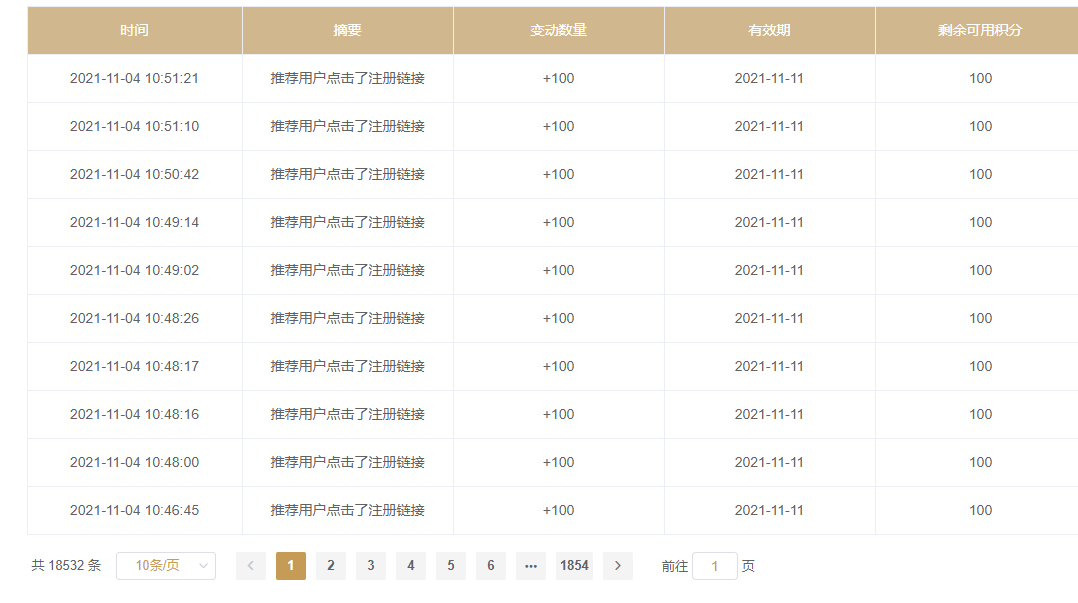
Task: Go to the previous page arrow
Action: point(251,566)
